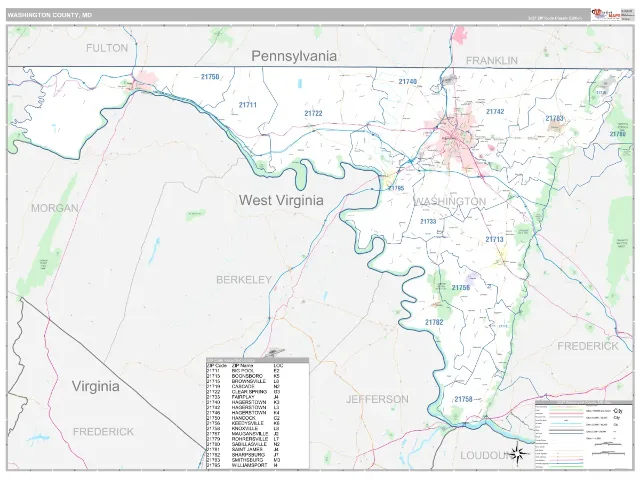Click the LOUDOUN county label
Image resolution: width=640 pixels, height=480 pixels.
[486, 456]
